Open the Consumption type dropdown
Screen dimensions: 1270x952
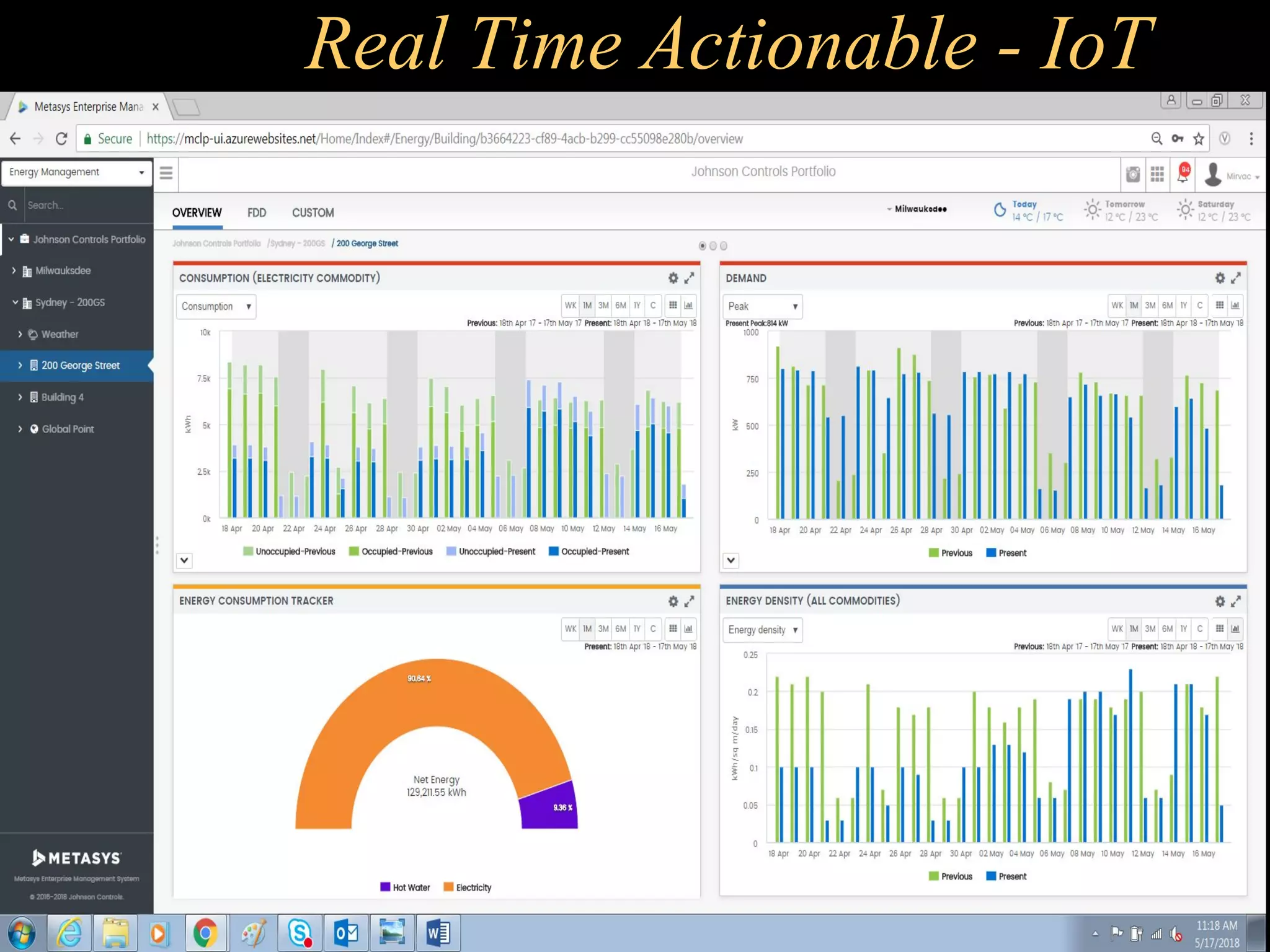click(x=216, y=307)
